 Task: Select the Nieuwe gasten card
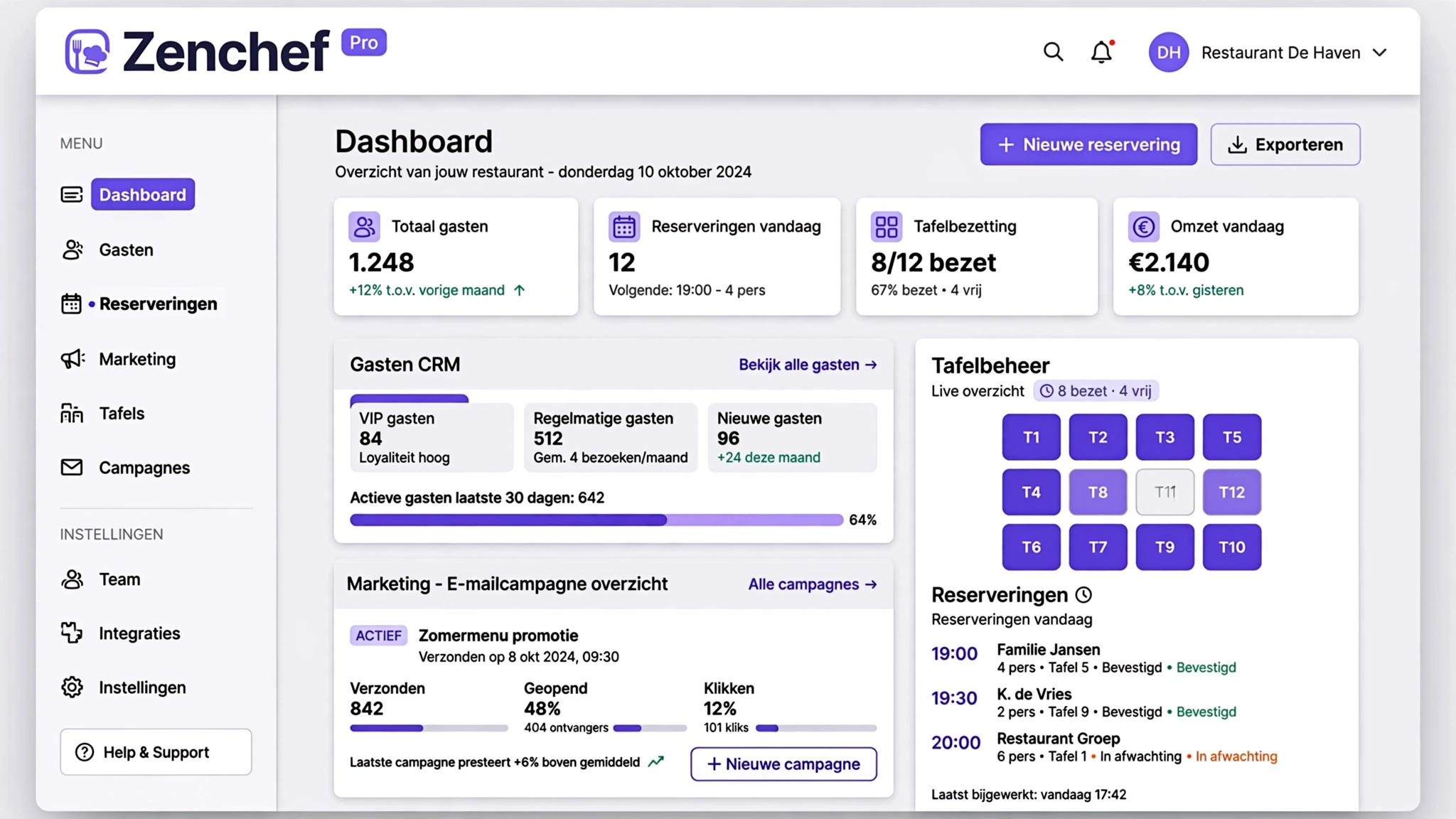click(792, 437)
